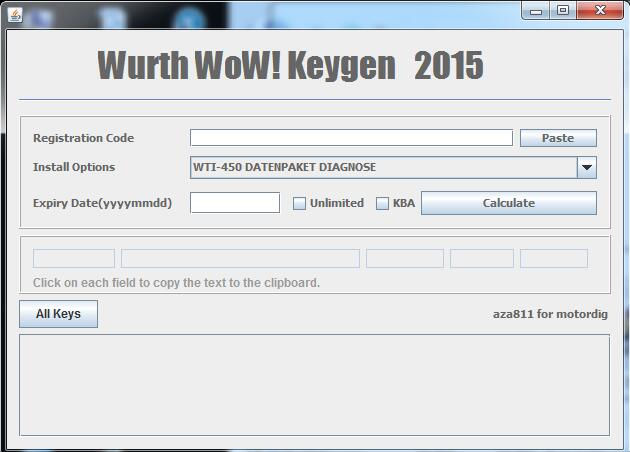
Task: Click the widest output key field
Action: (240, 258)
